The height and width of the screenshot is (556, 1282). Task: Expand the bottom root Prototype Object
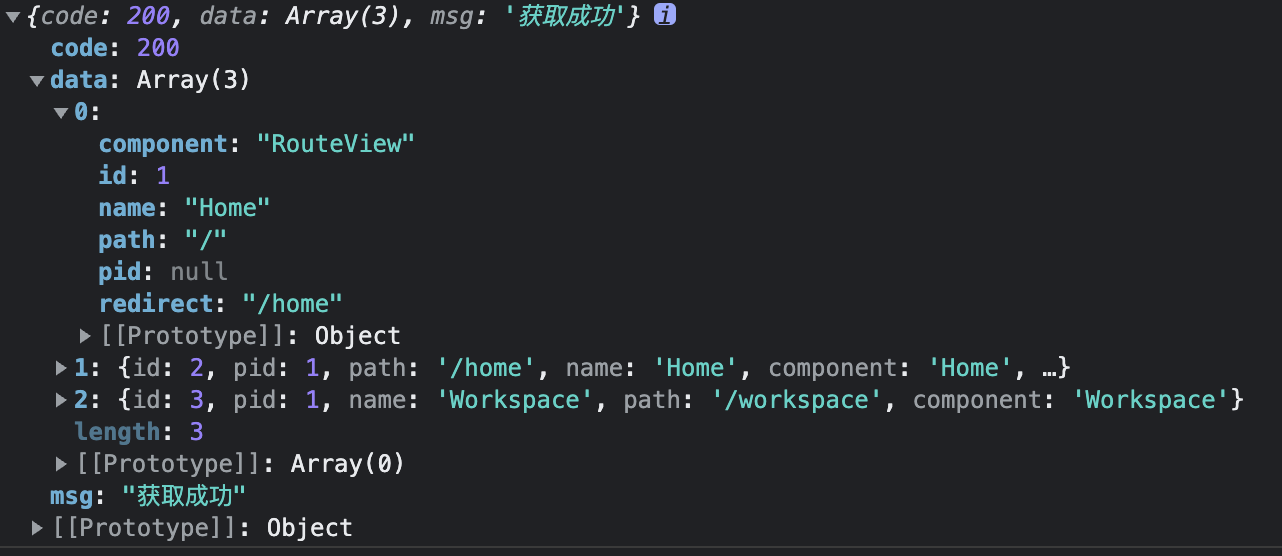pyautogui.click(x=38, y=528)
